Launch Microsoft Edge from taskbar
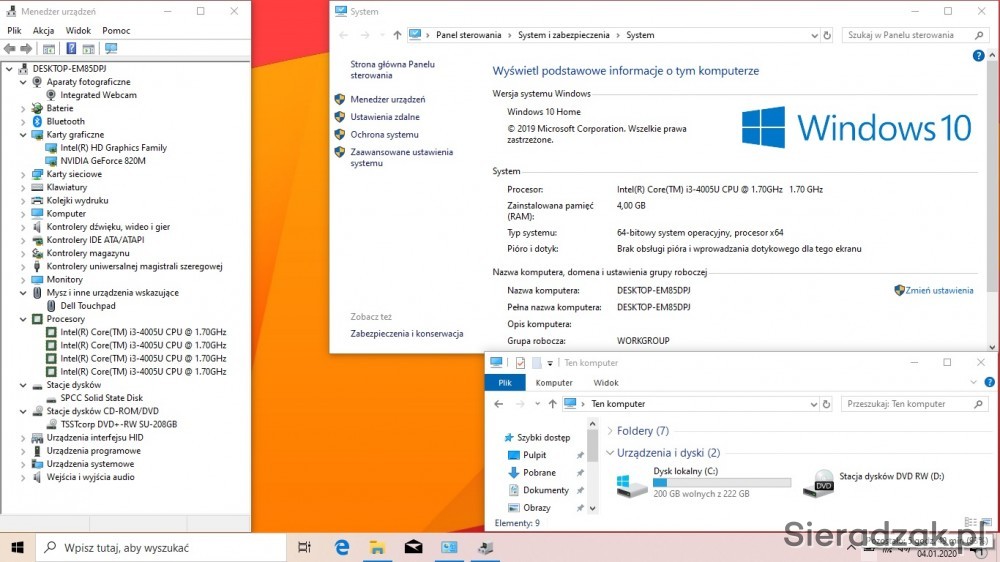The height and width of the screenshot is (562, 1000). [x=342, y=547]
